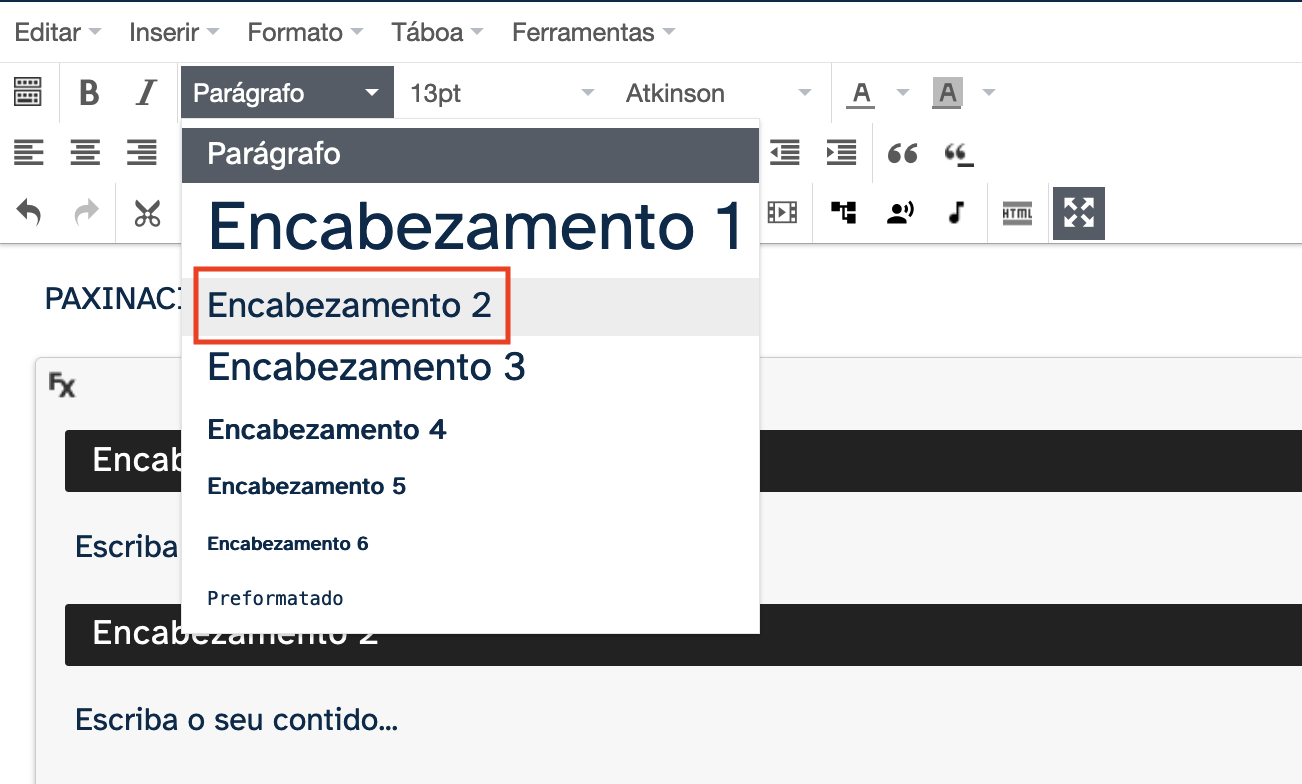Image resolution: width=1302 pixels, height=784 pixels.
Task: Click the music note audio icon
Action: pyautogui.click(x=955, y=212)
